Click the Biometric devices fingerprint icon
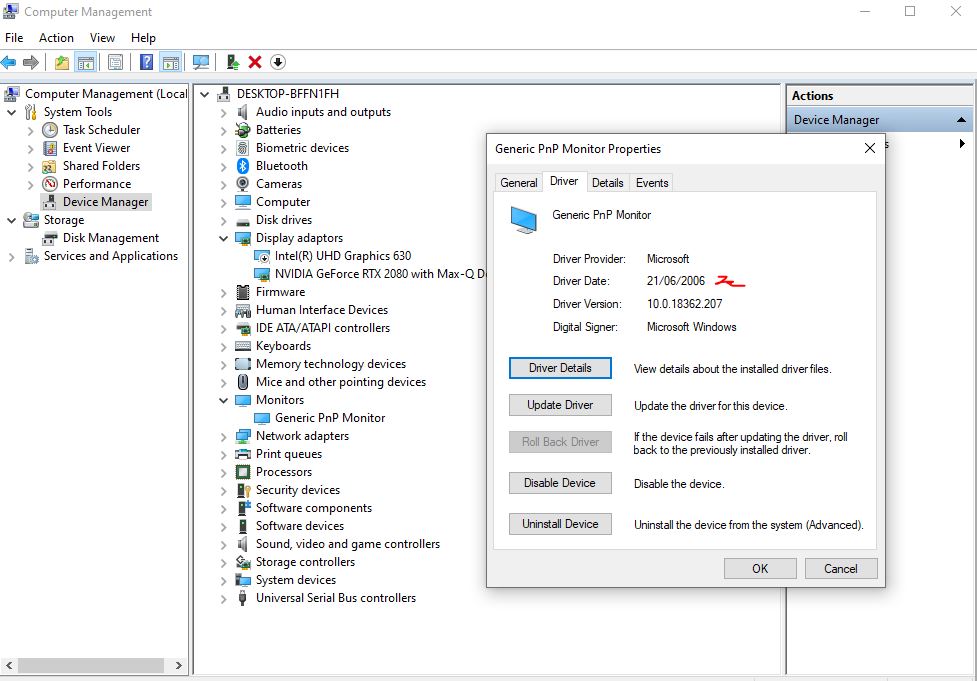The width and height of the screenshot is (977, 681). tap(243, 148)
